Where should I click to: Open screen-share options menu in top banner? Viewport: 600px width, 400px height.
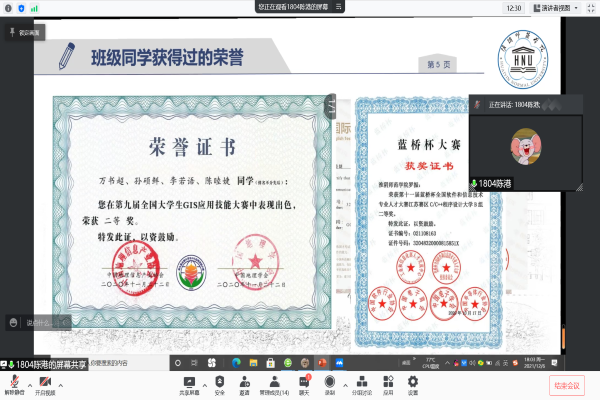coord(340,6)
